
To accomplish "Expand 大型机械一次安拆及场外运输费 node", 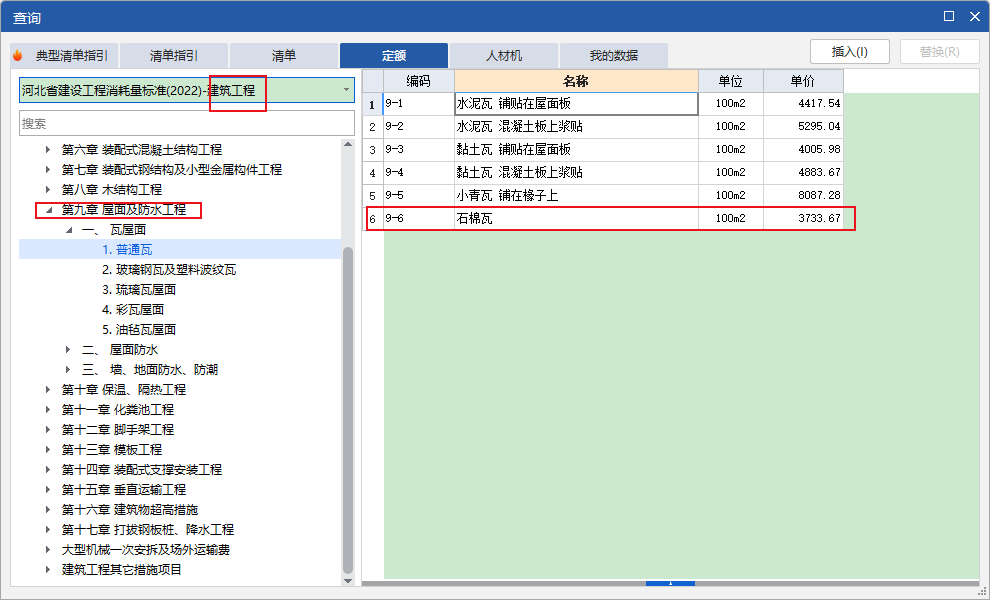I will pyautogui.click(x=48, y=549).
